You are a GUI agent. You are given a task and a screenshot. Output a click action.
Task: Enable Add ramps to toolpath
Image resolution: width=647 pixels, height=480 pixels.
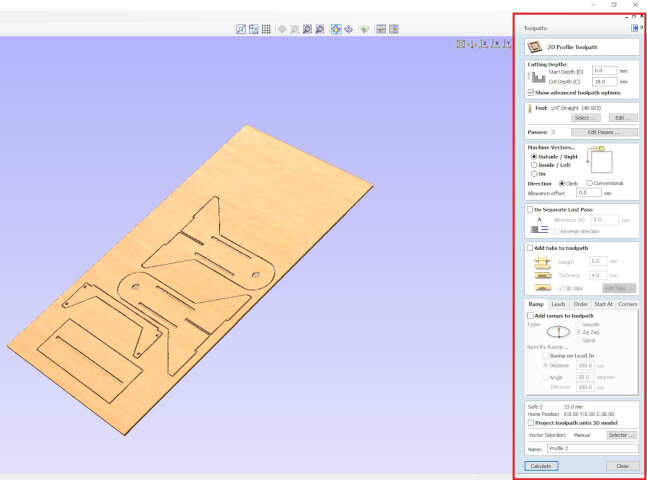point(531,316)
